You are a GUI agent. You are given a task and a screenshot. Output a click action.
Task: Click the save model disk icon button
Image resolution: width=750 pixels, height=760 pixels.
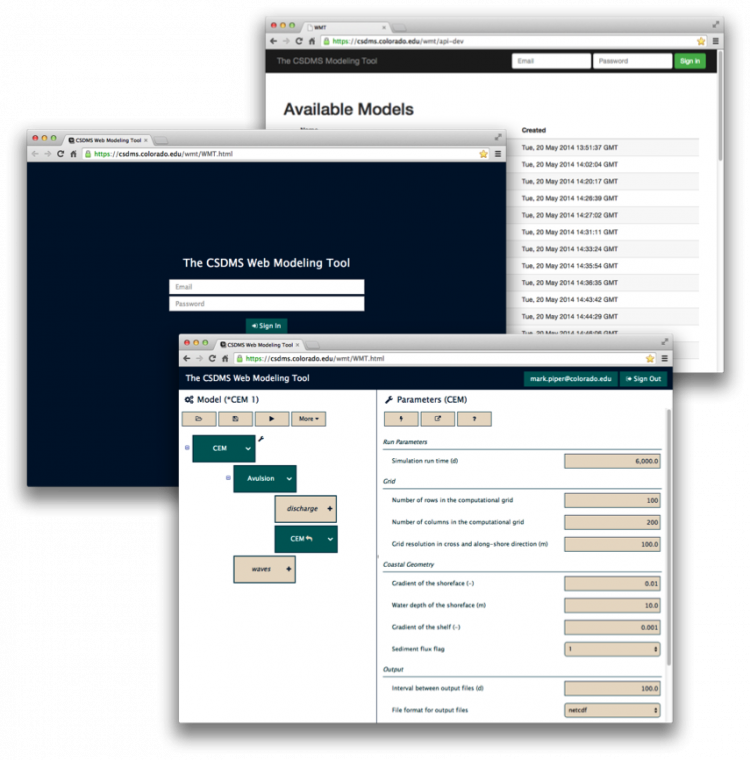click(235, 419)
